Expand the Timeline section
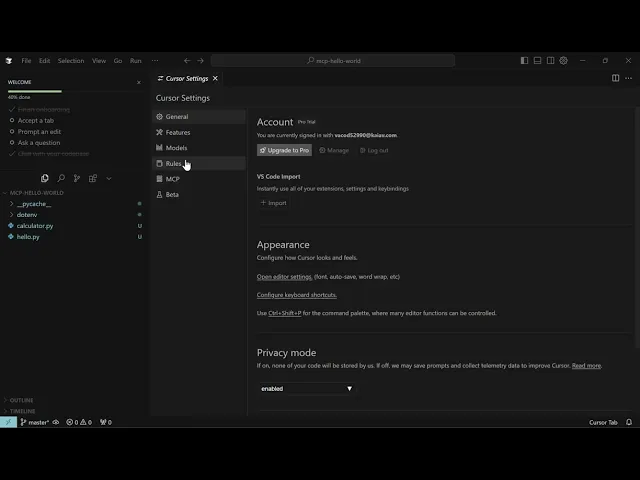 pos(22,411)
